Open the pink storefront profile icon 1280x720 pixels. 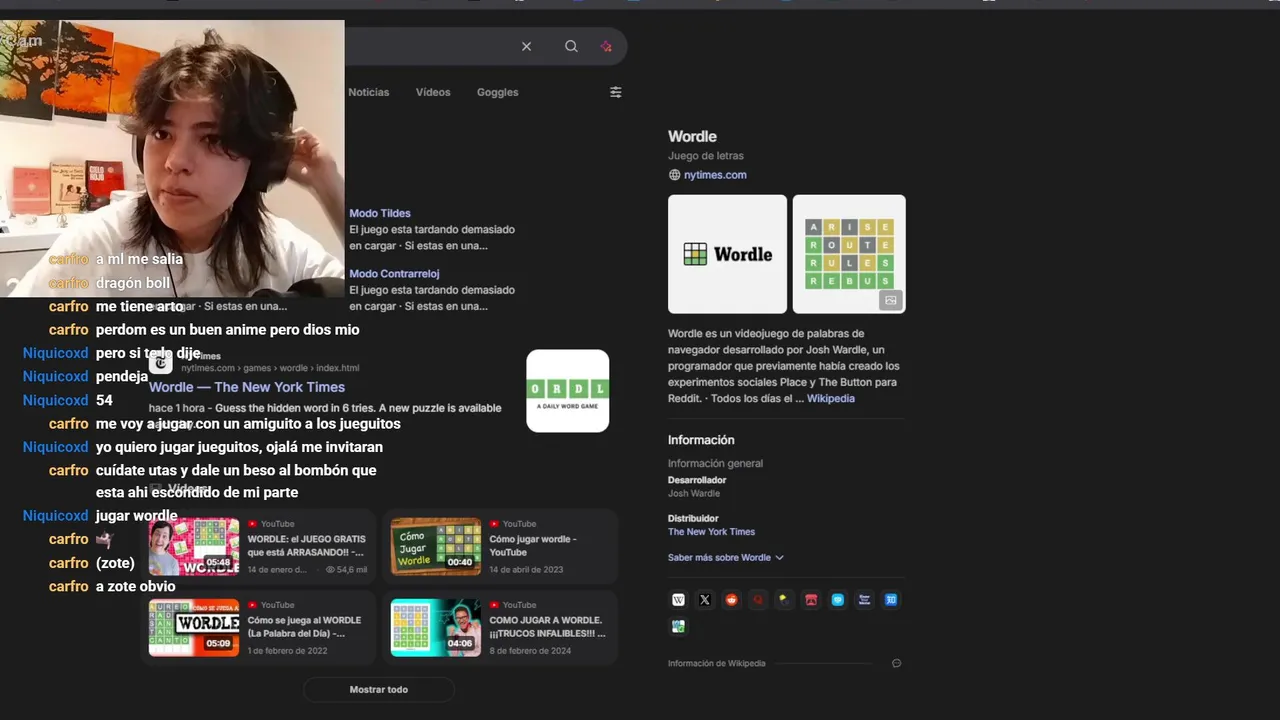coord(811,600)
